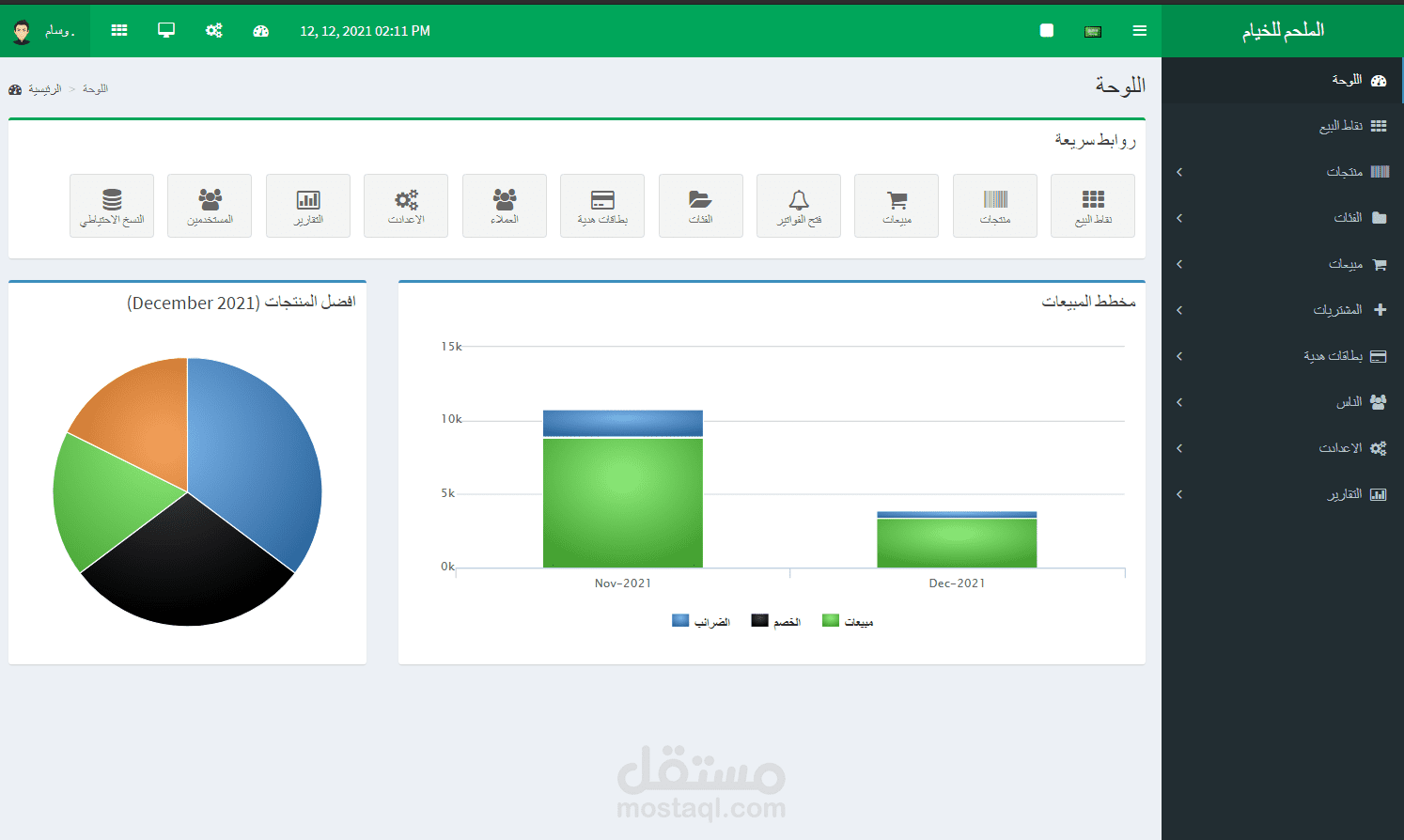This screenshot has width=1404, height=840.
Task: Click the monitor icon in the top bar
Action: [x=166, y=31]
